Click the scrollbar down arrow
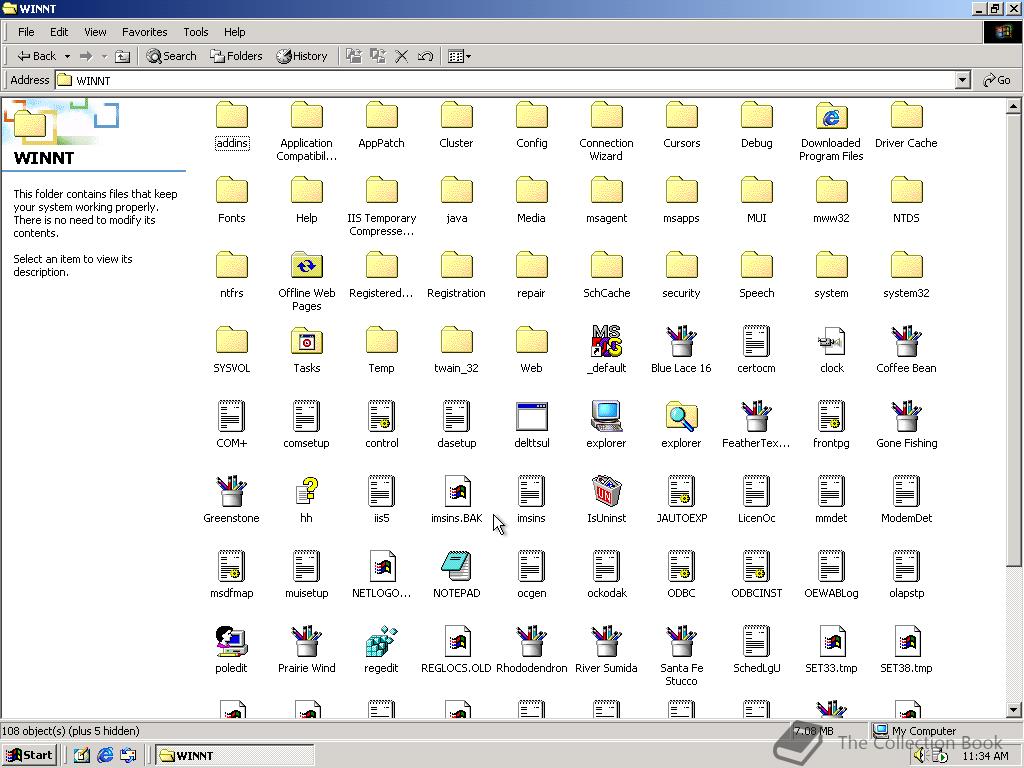Screen dimensions: 1024x768 point(1013,710)
